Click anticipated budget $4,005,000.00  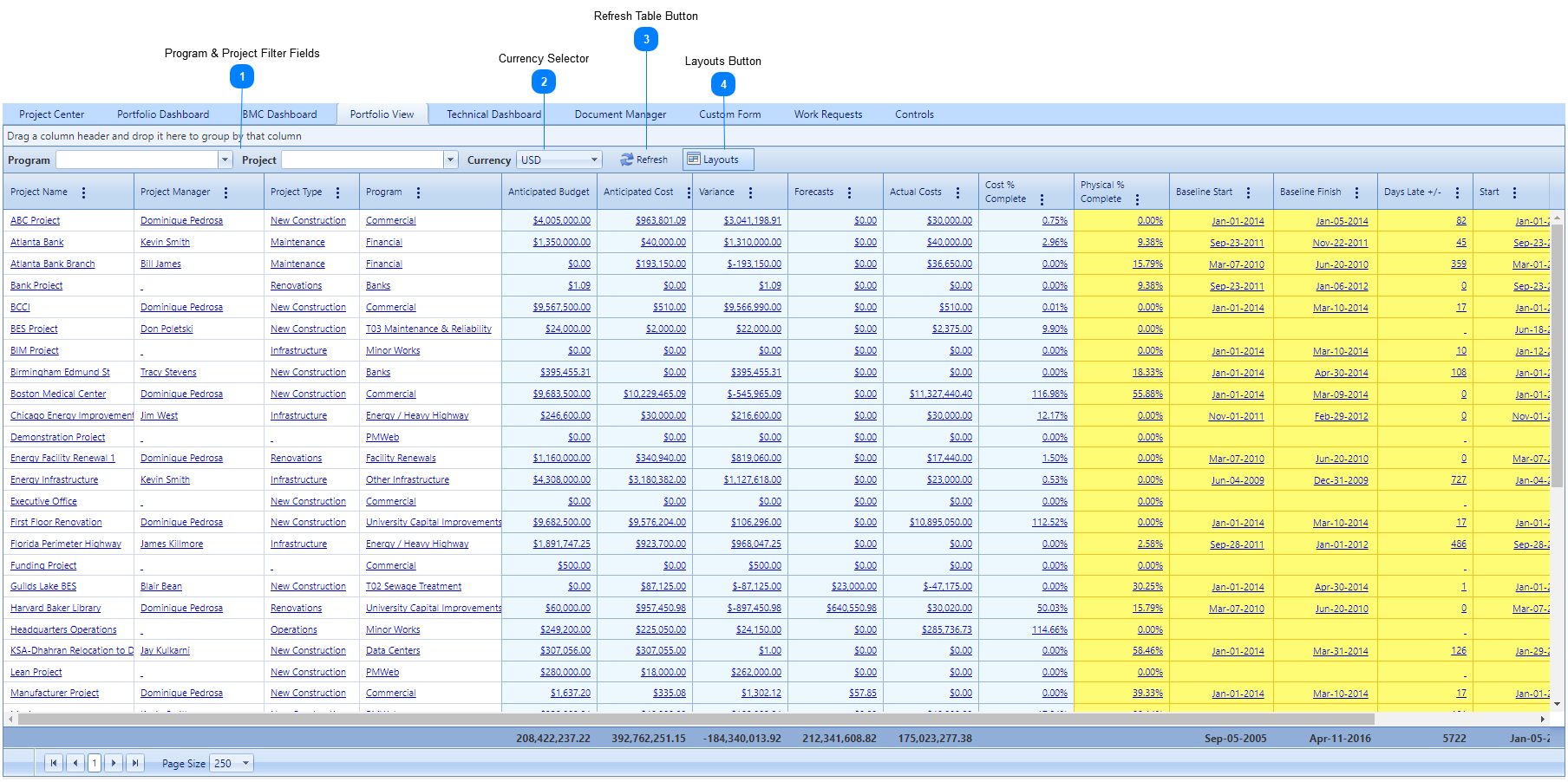pos(562,221)
